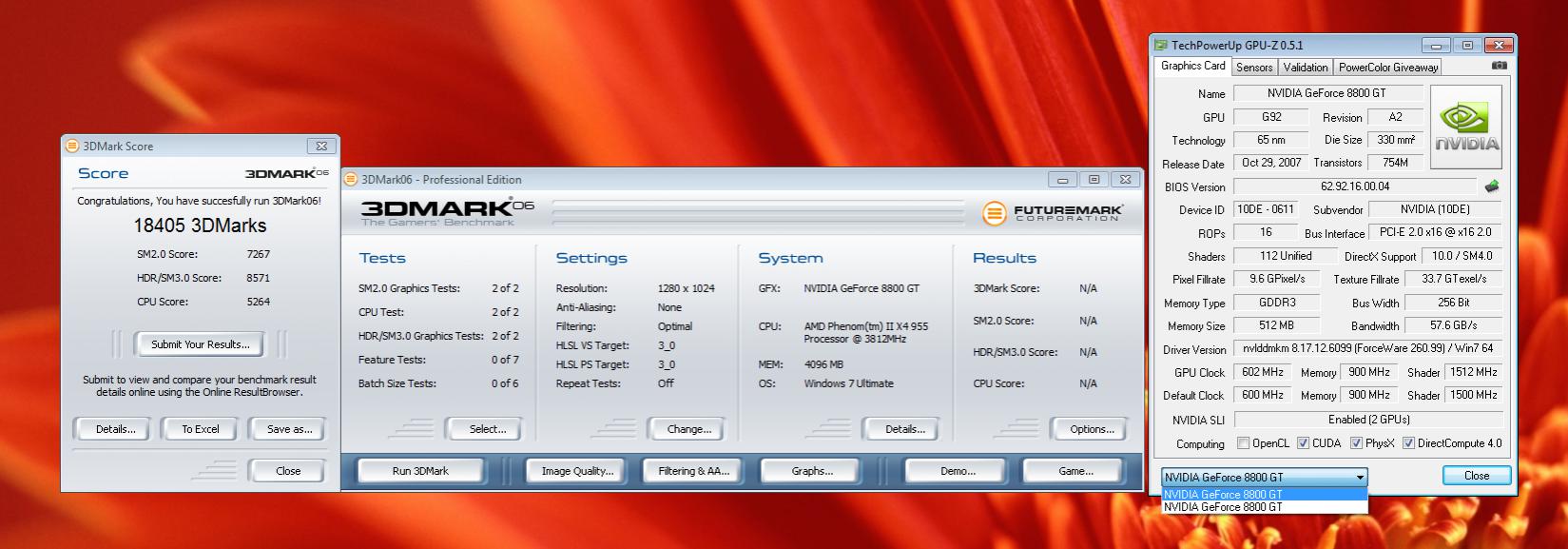Click the CPU Score 5264 value

pos(258,302)
